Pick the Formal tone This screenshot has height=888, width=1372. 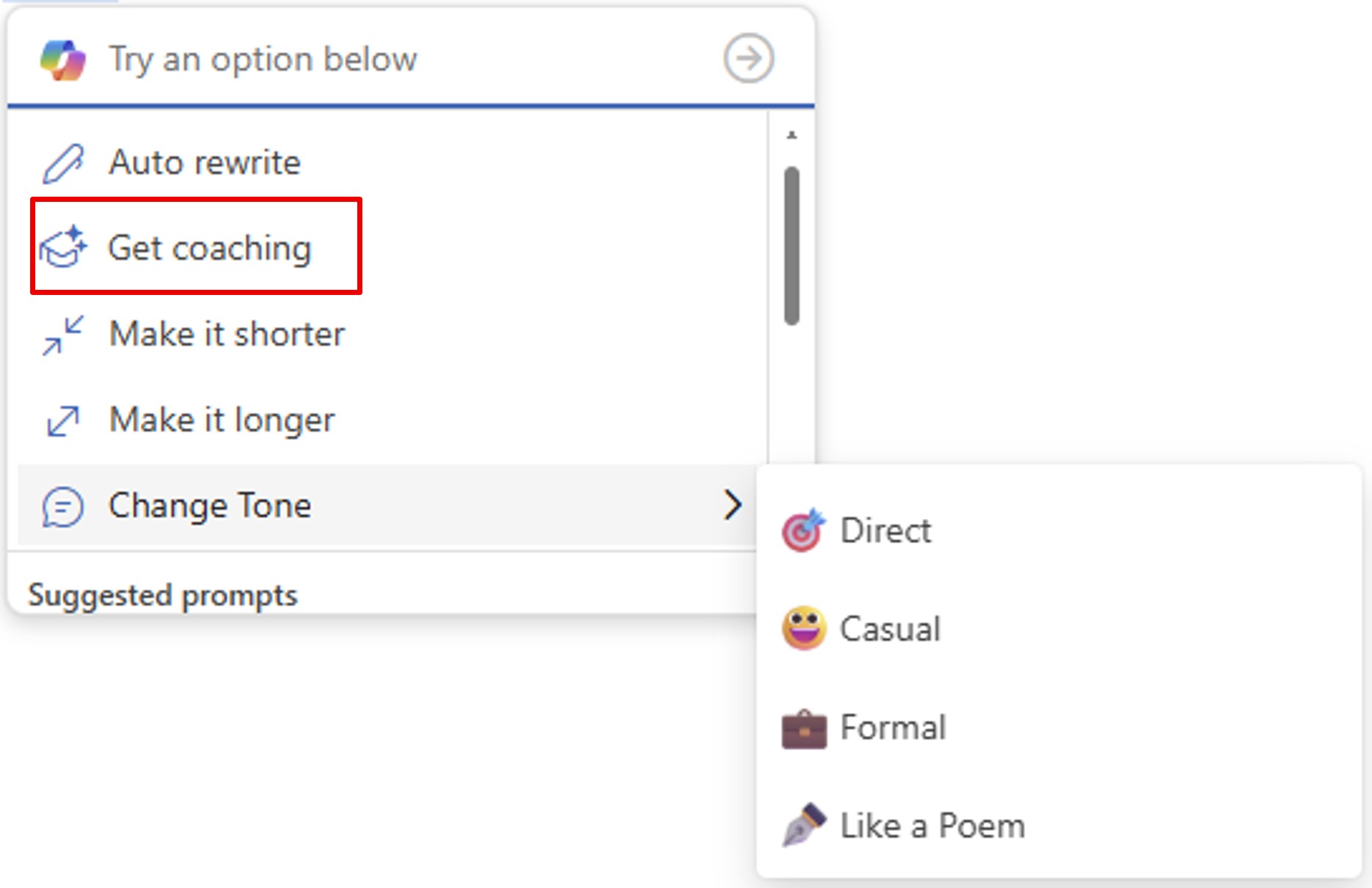(x=893, y=728)
